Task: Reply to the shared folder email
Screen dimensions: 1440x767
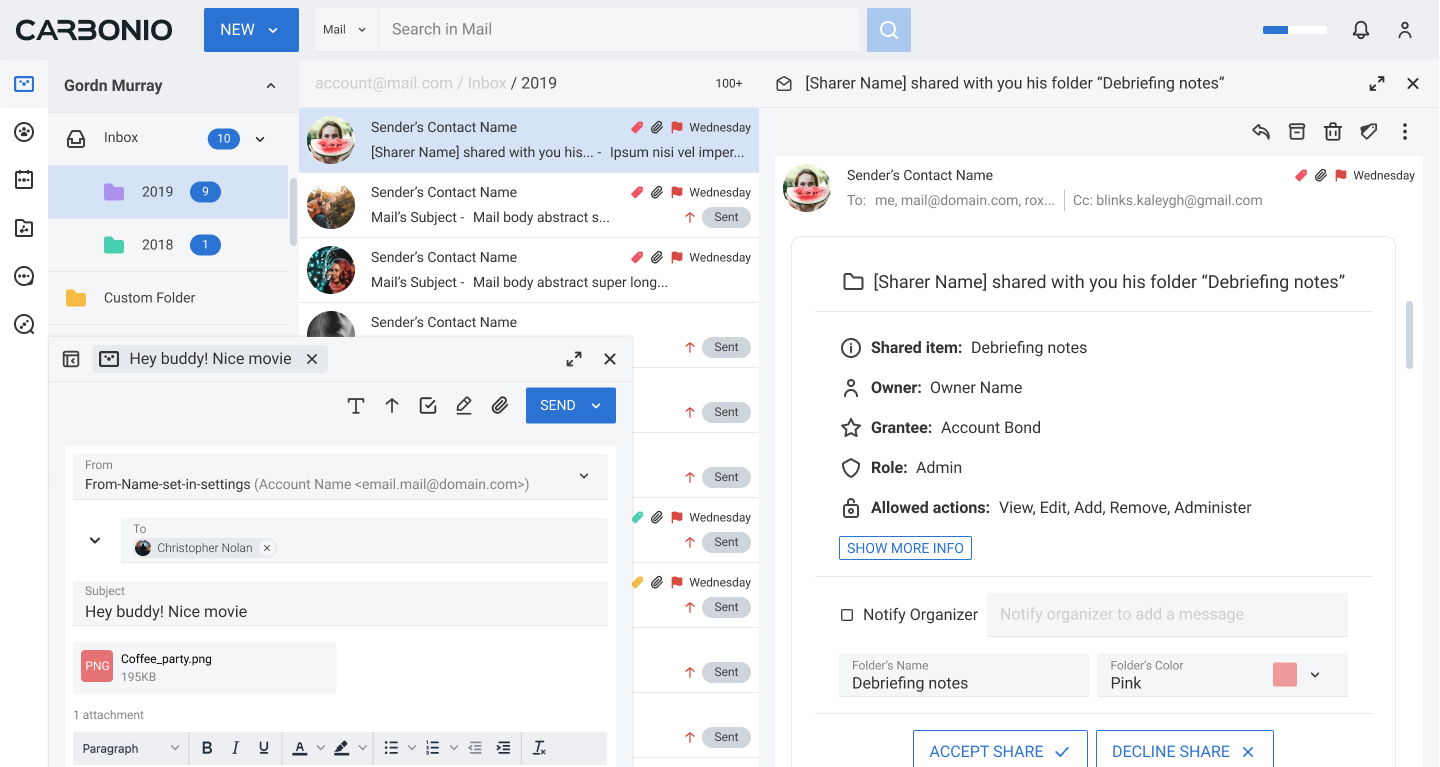Action: coord(1260,131)
